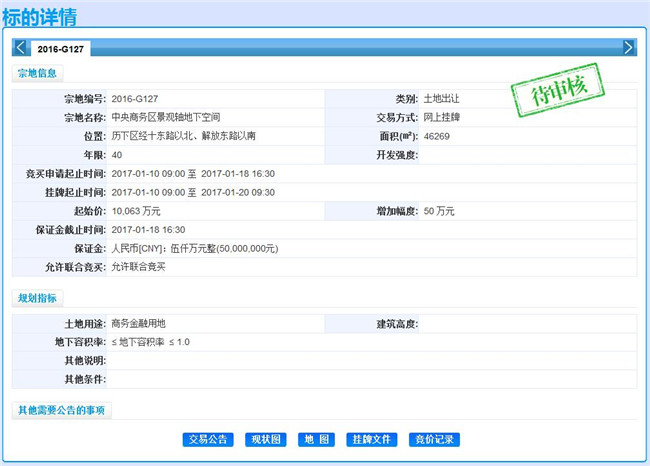Screen dimensions: 650x466
Task: Select the 2016-G127 tab
Action: pos(56,48)
